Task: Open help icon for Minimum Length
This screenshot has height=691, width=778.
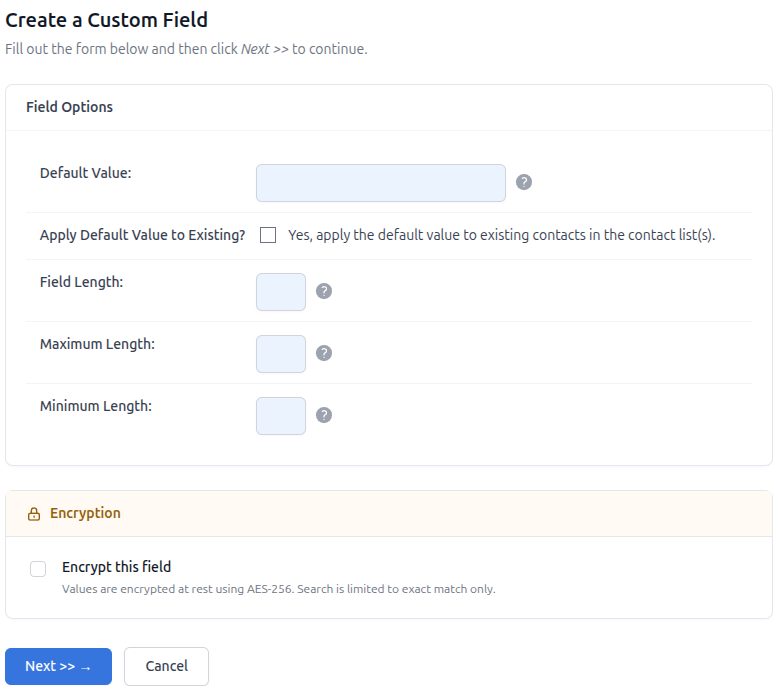Action: coord(324,415)
